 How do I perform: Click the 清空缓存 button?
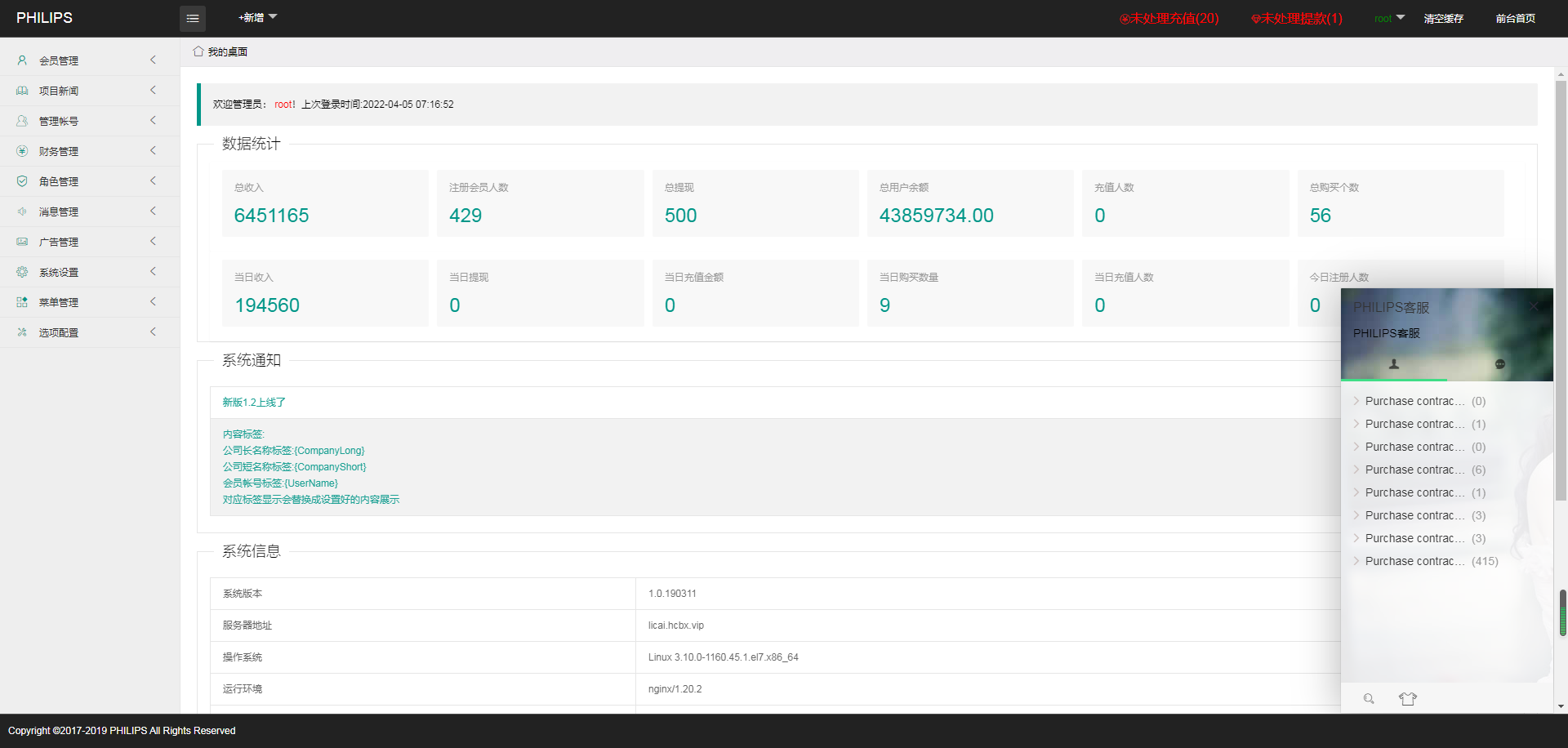(1443, 18)
